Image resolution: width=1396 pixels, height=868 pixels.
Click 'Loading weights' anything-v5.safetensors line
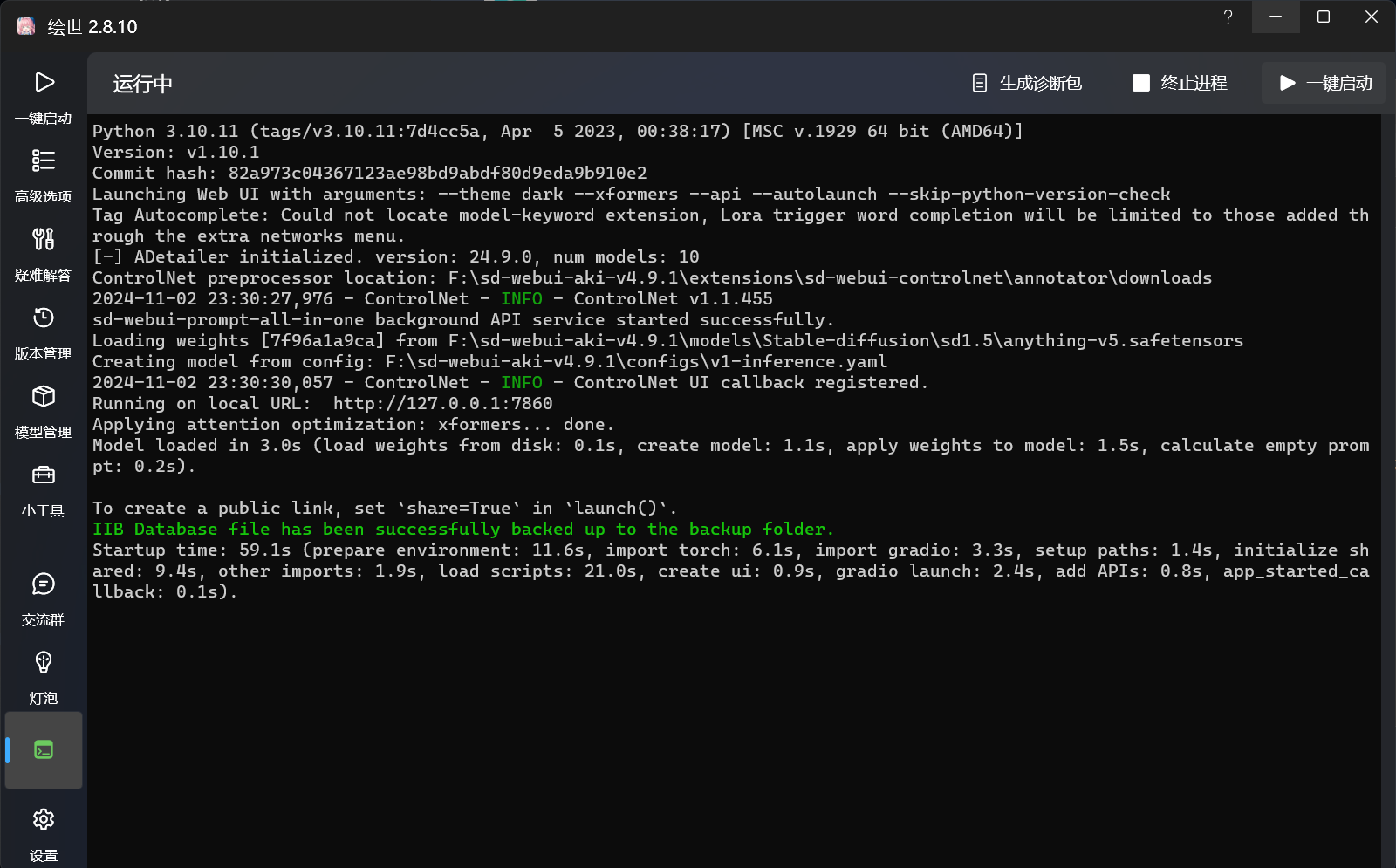(668, 341)
